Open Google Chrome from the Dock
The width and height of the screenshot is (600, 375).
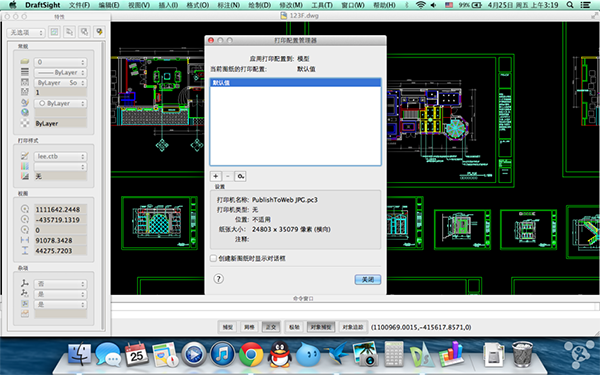tap(251, 354)
